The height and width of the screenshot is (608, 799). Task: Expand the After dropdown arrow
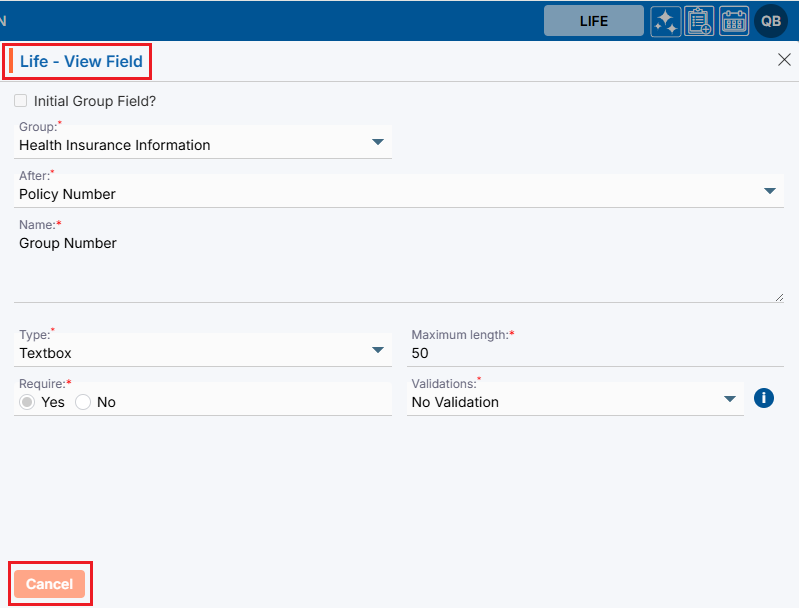(x=770, y=191)
